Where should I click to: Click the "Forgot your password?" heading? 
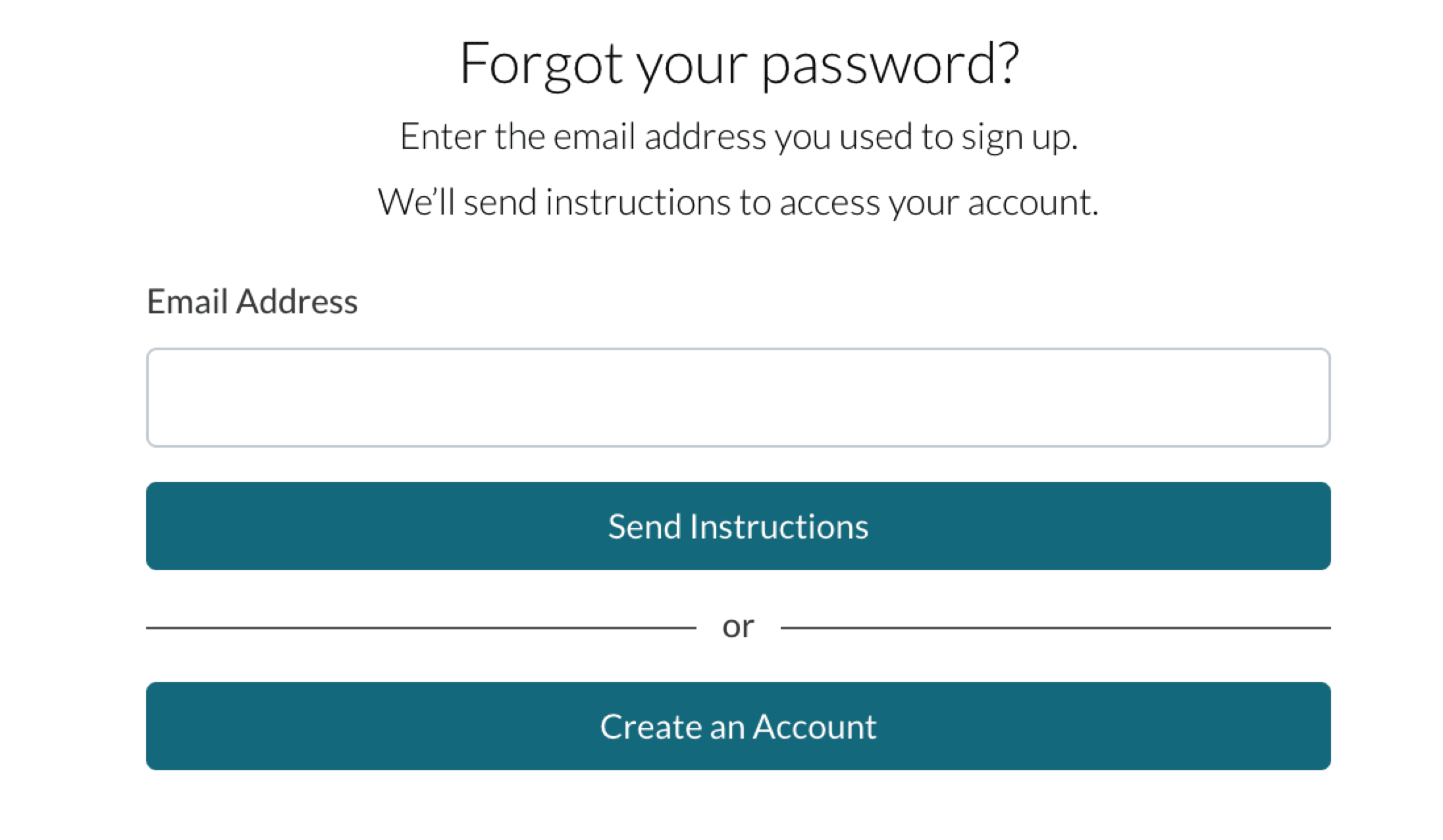[x=739, y=64]
